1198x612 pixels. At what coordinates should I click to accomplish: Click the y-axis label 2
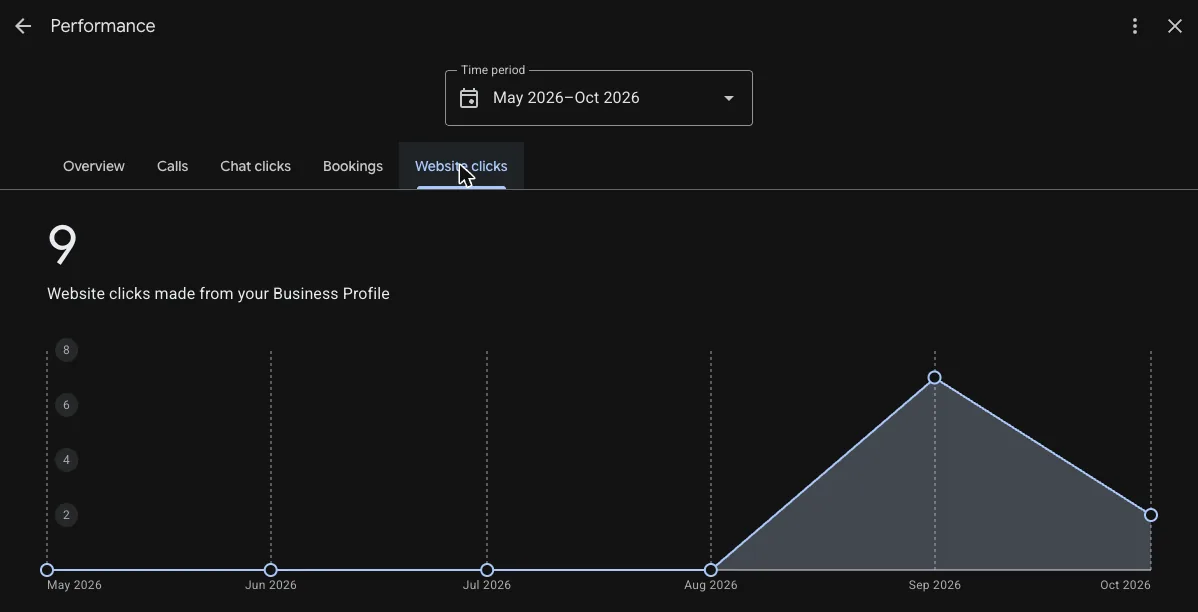[66, 515]
